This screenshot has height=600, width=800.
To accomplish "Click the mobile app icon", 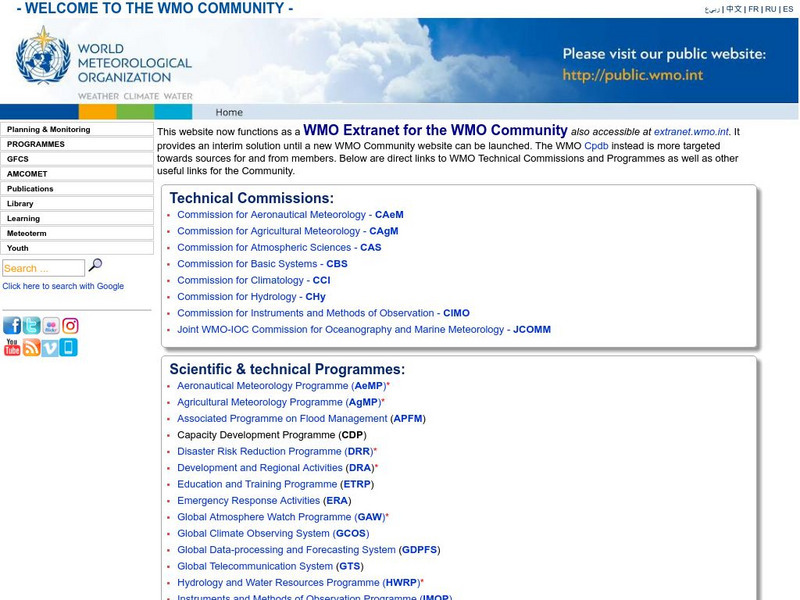I will tap(68, 347).
